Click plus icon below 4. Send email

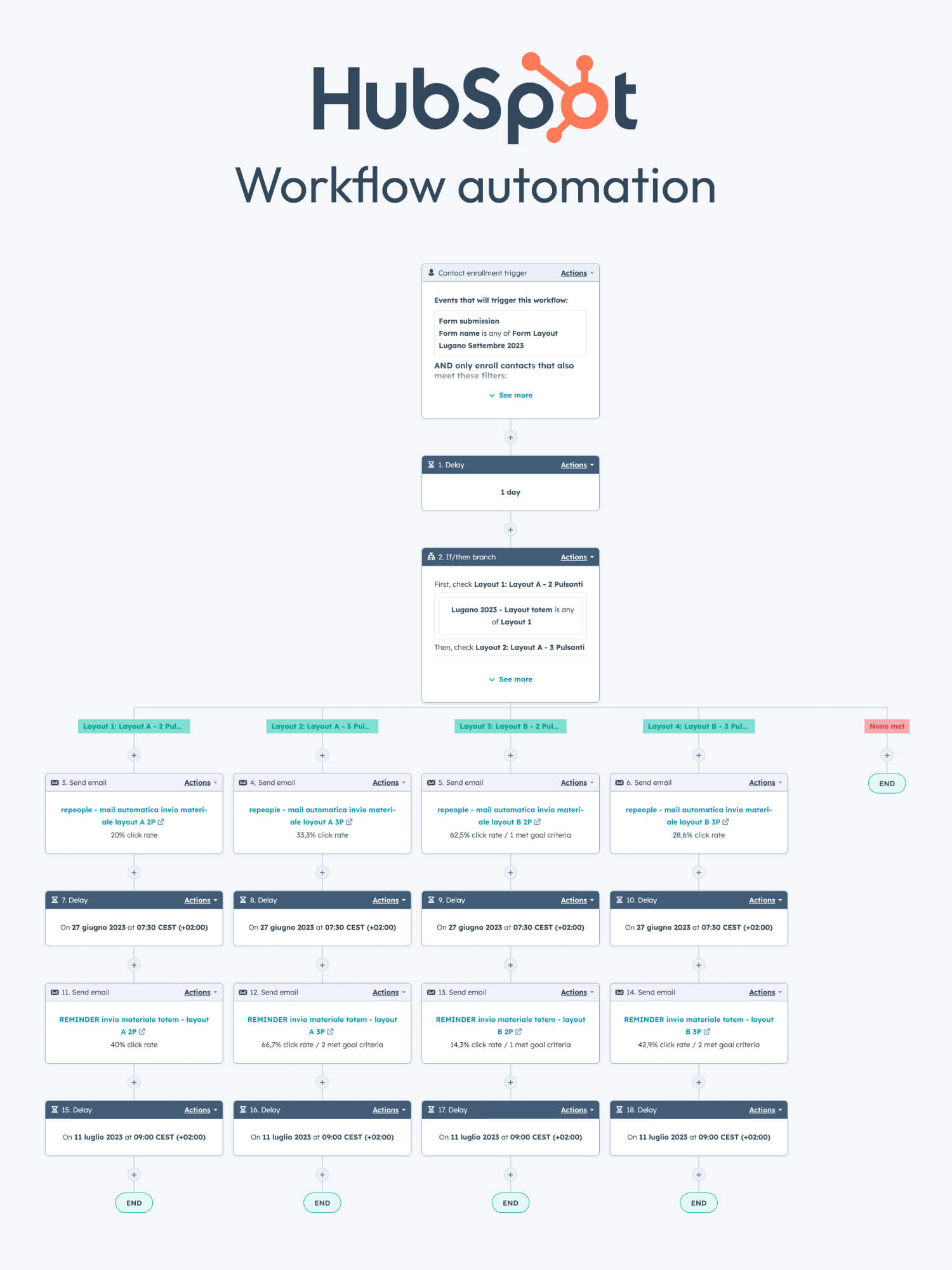coord(322,872)
